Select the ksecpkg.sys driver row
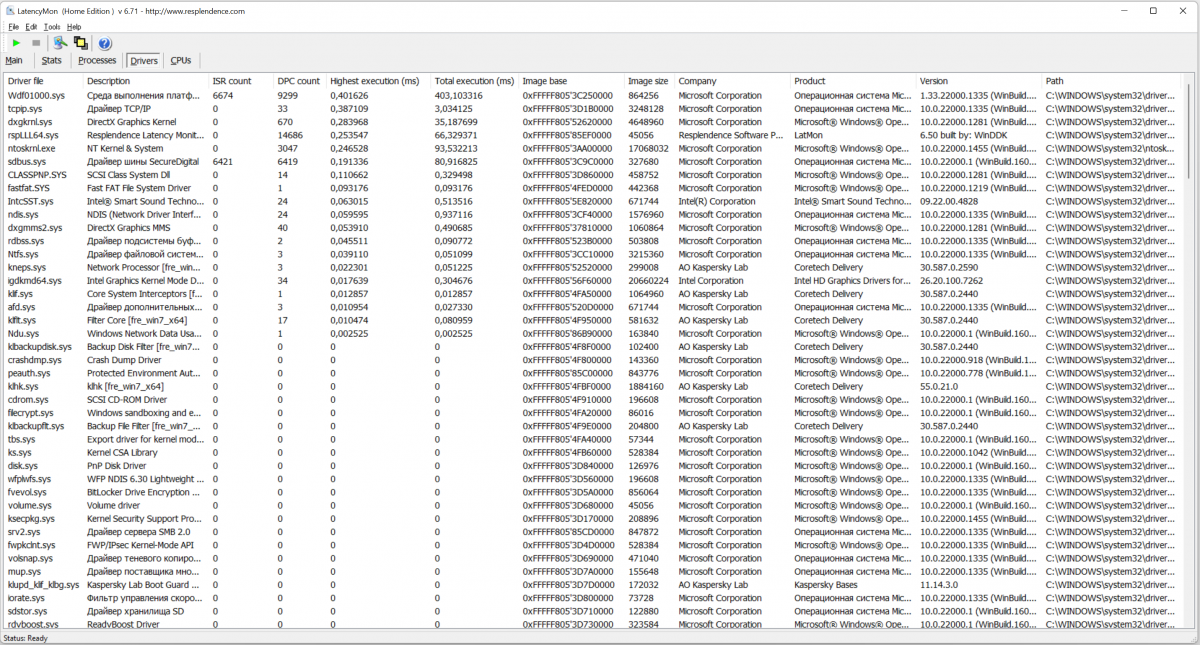Image resolution: width=1200 pixels, height=645 pixels. point(593,518)
